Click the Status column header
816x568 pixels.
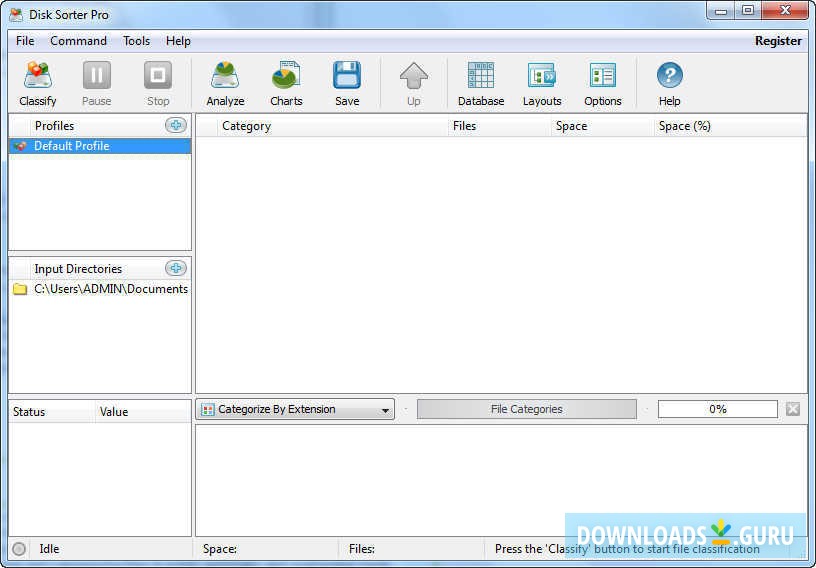coord(52,412)
